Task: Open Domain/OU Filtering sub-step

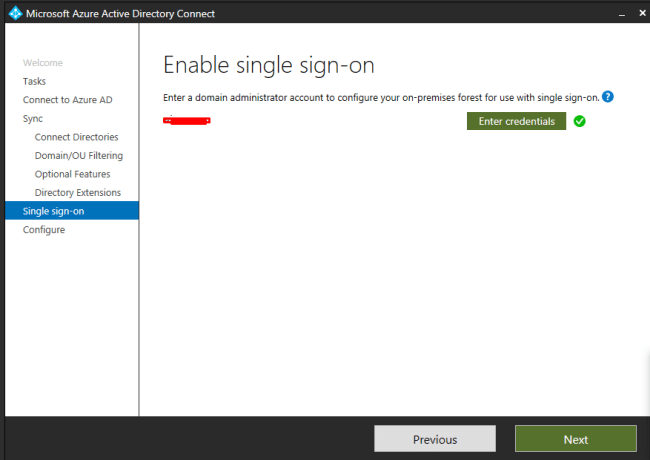Action: coord(79,155)
